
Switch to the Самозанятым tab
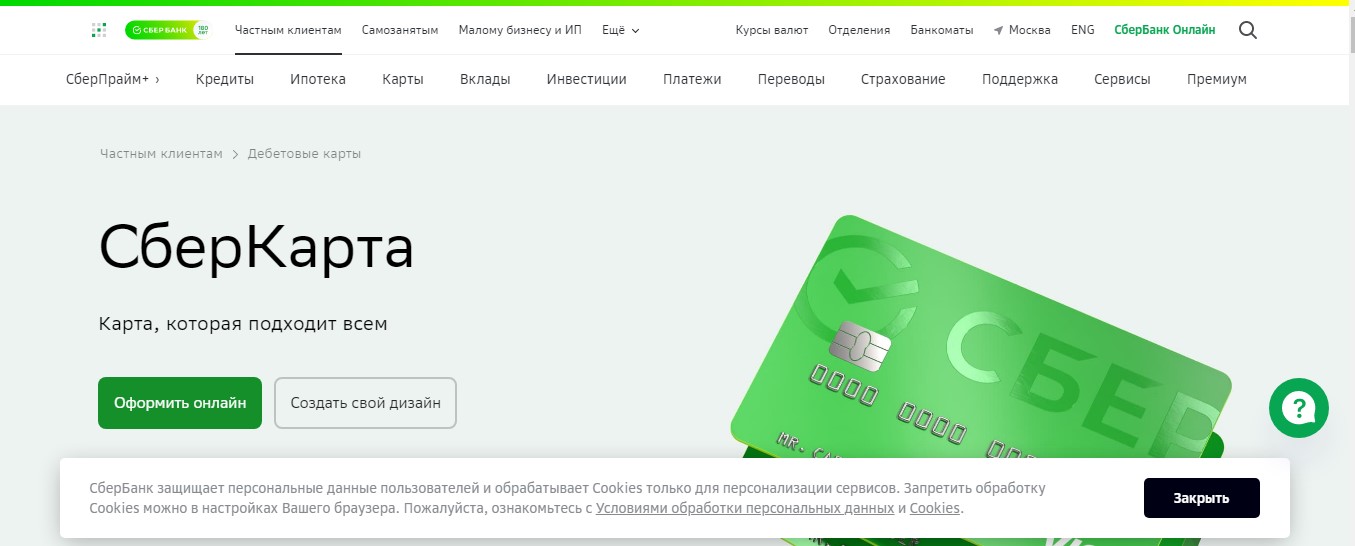[x=400, y=30]
